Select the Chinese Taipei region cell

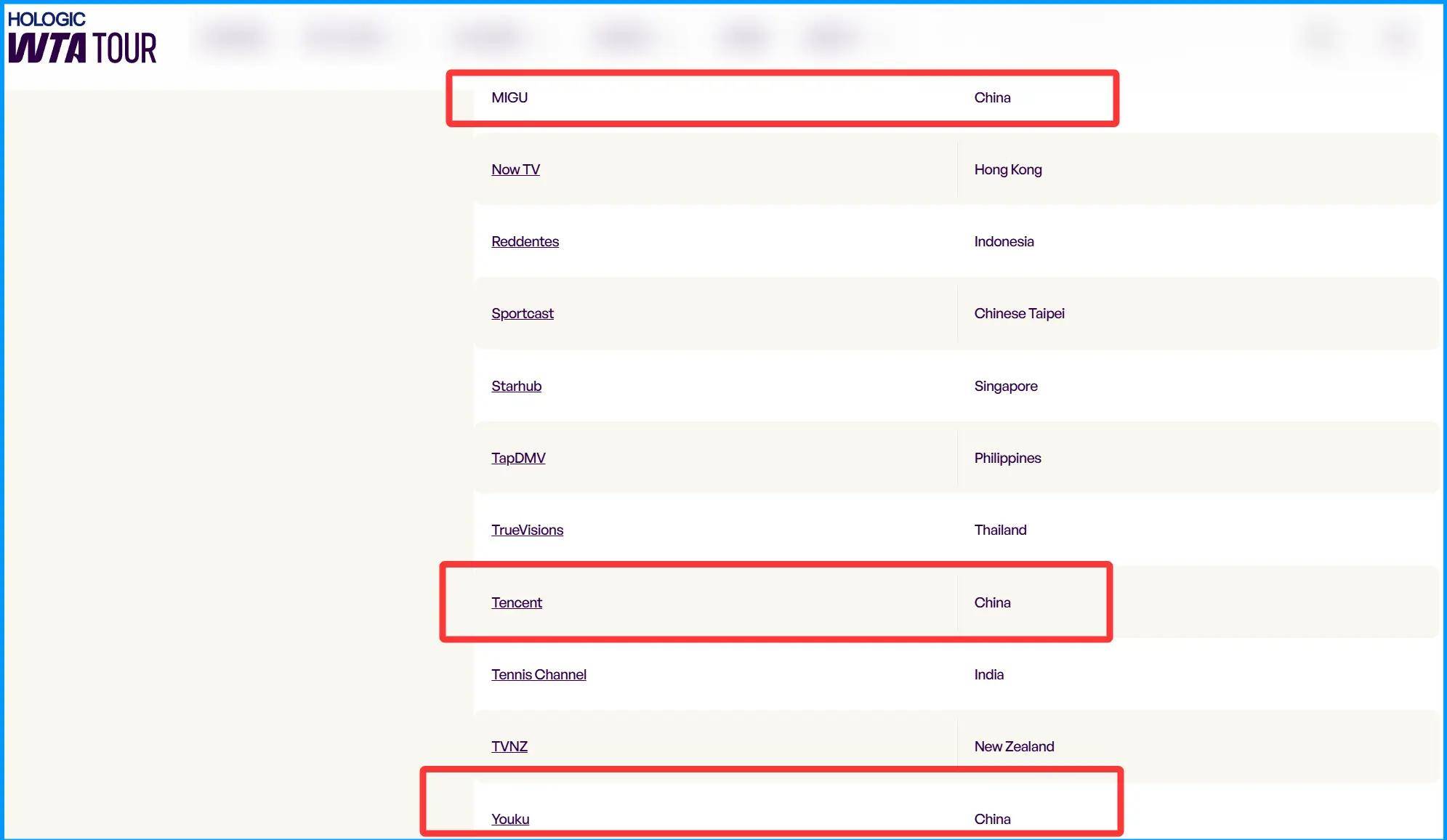pyautogui.click(x=1019, y=313)
